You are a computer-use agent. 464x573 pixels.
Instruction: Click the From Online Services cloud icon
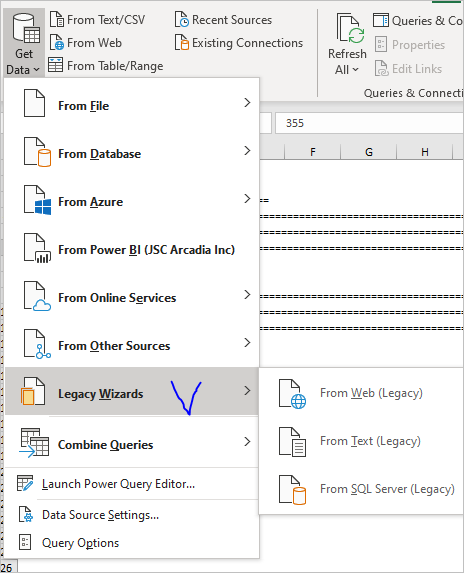pos(37,296)
